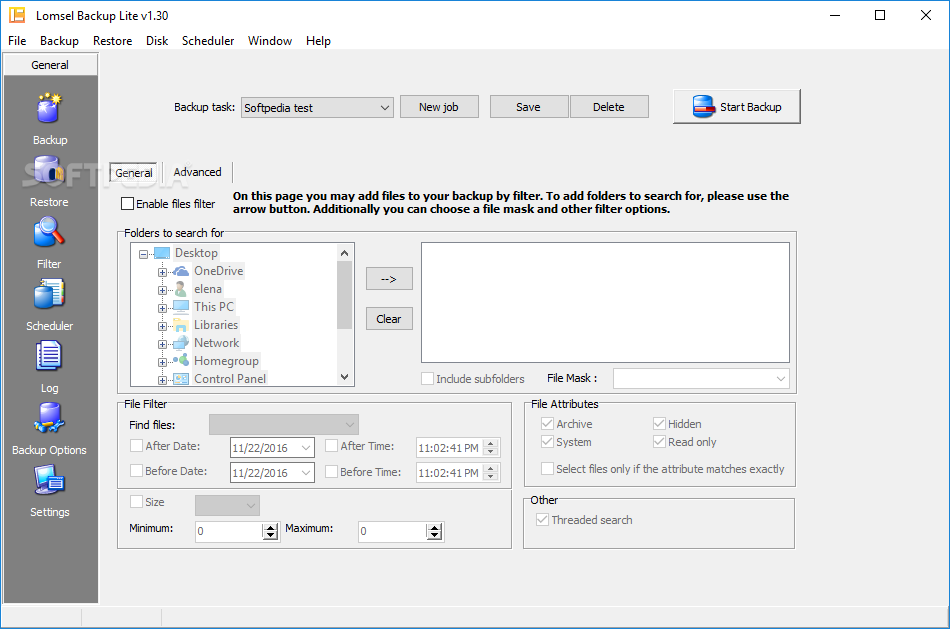The width and height of the screenshot is (950, 629).
Task: Uncheck the Archive attribute
Action: [547, 424]
